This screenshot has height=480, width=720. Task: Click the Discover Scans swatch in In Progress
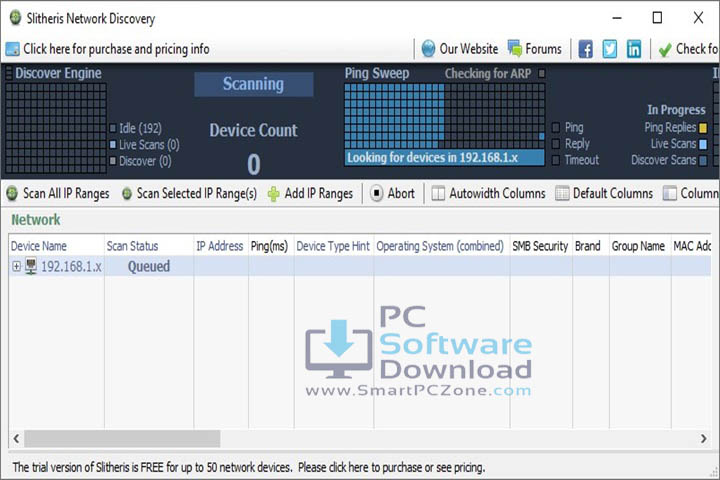pyautogui.click(x=703, y=161)
